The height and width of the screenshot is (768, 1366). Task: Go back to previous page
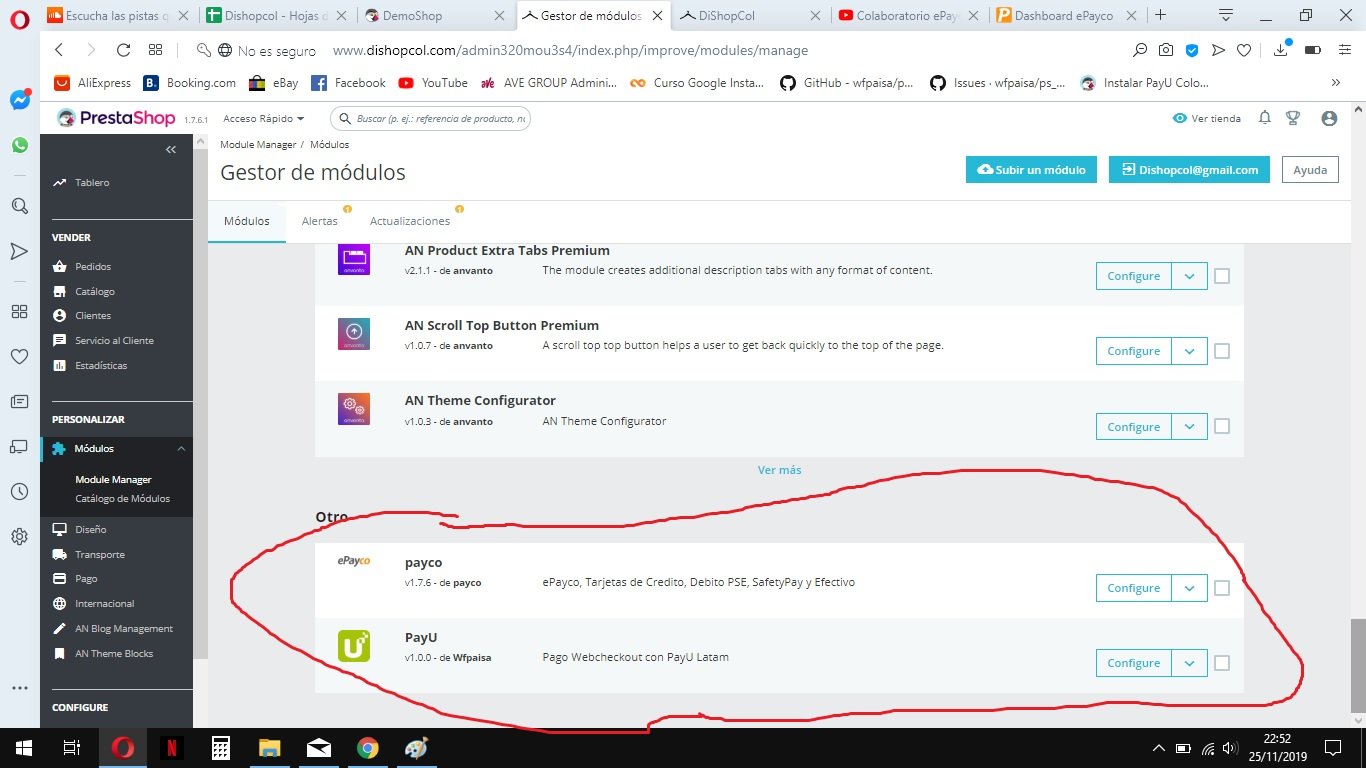[x=59, y=50]
